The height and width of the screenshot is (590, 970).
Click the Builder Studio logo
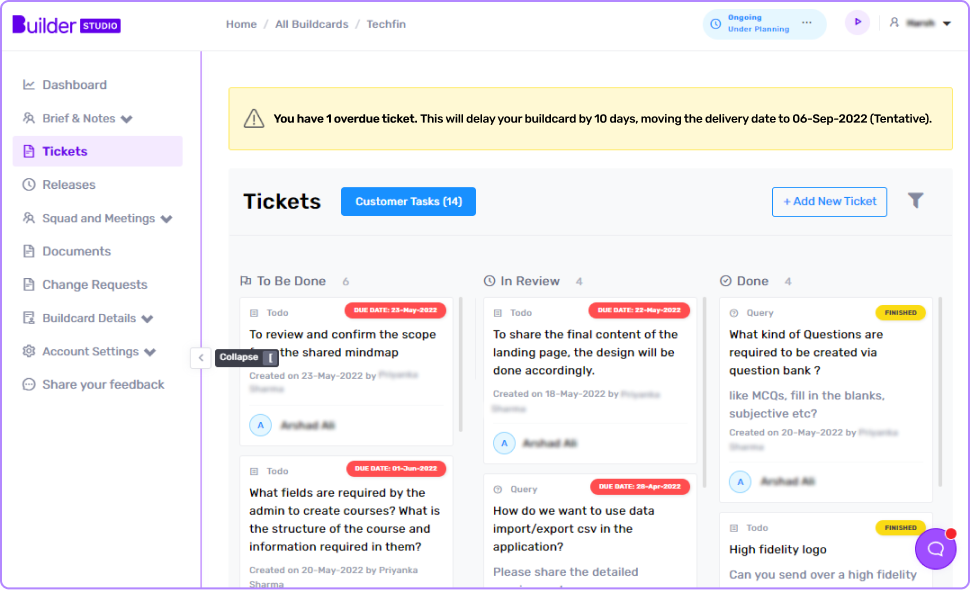pos(66,25)
